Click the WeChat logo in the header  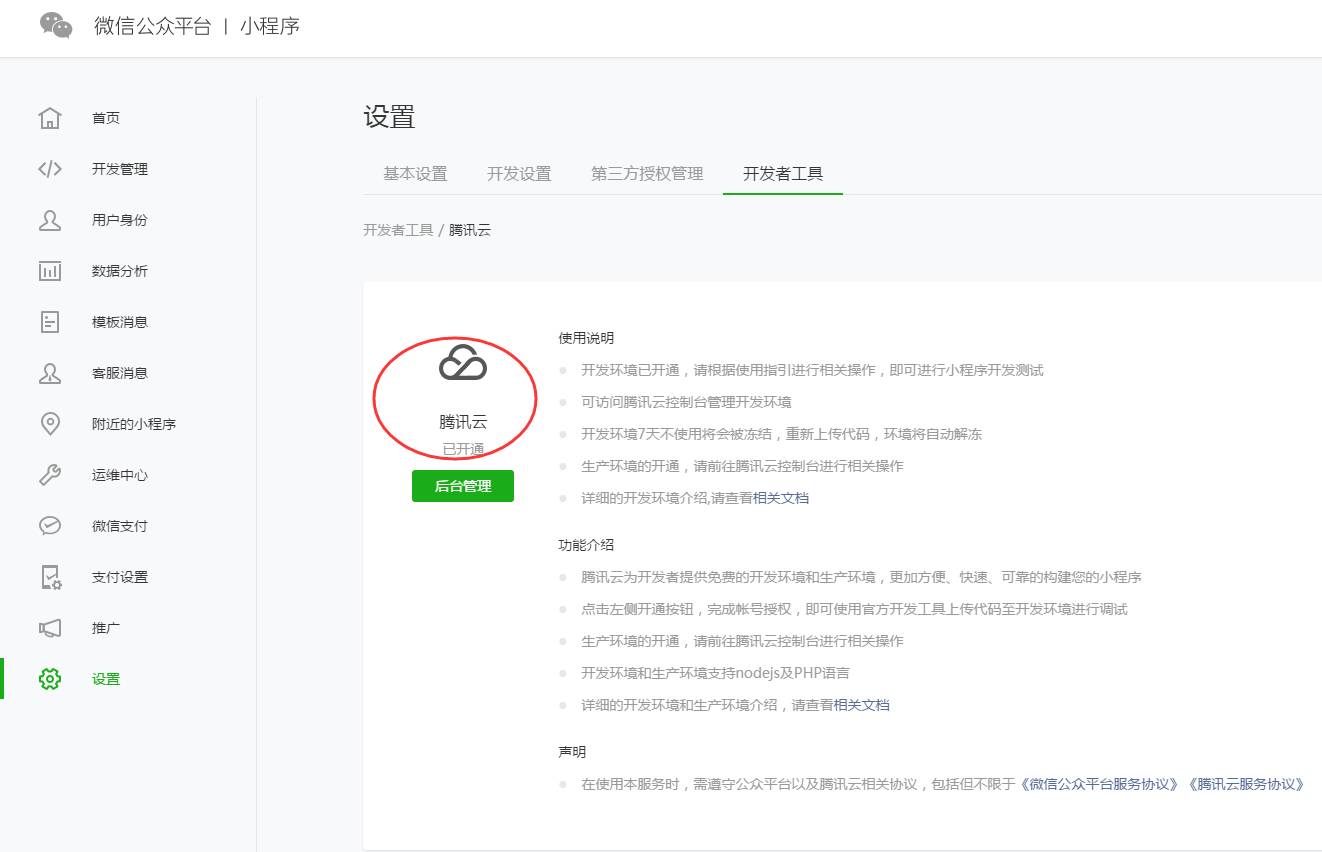click(x=56, y=25)
